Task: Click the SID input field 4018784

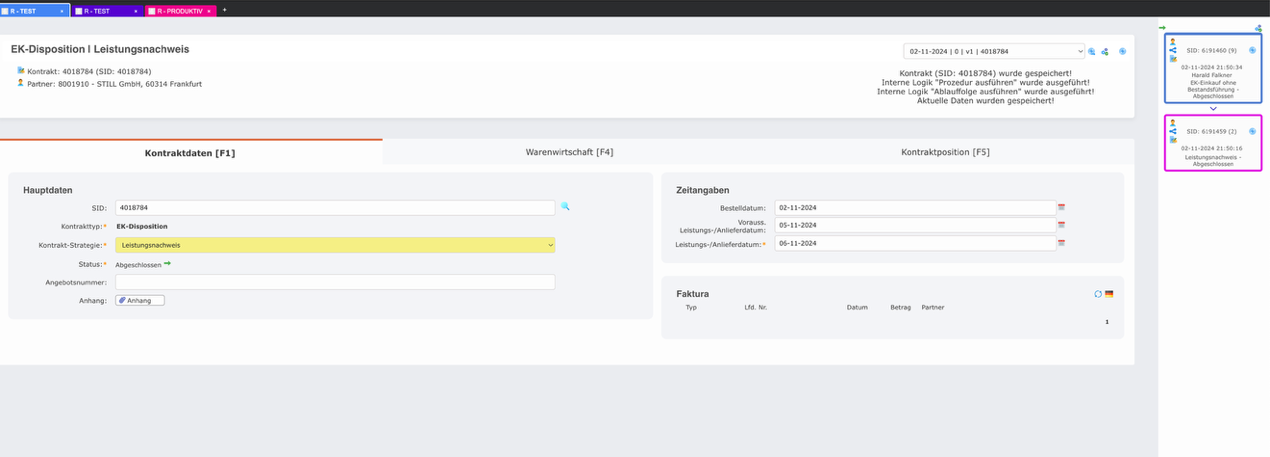Action: (x=335, y=208)
